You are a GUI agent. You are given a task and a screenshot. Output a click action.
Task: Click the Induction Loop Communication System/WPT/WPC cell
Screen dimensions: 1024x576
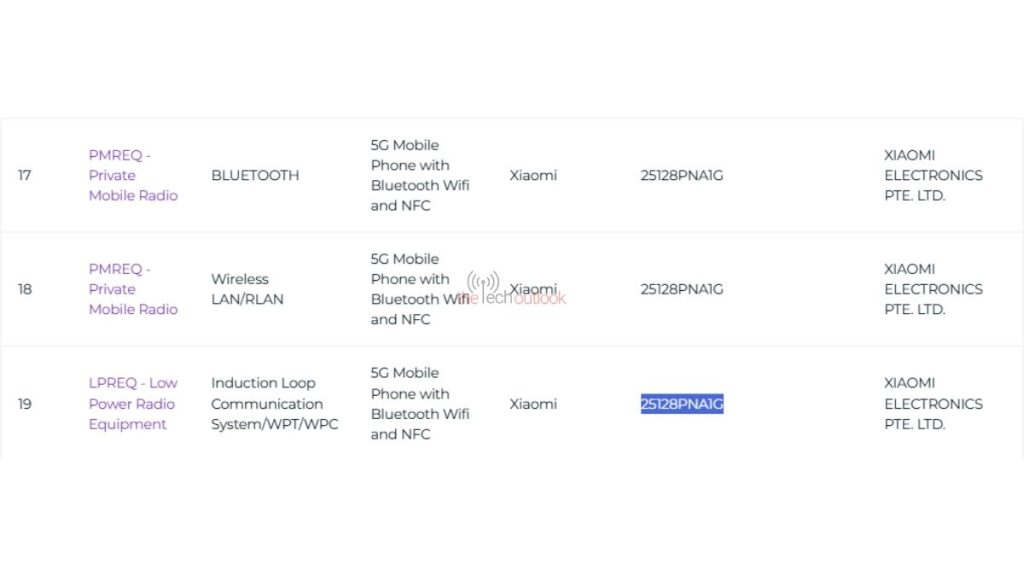tap(274, 403)
